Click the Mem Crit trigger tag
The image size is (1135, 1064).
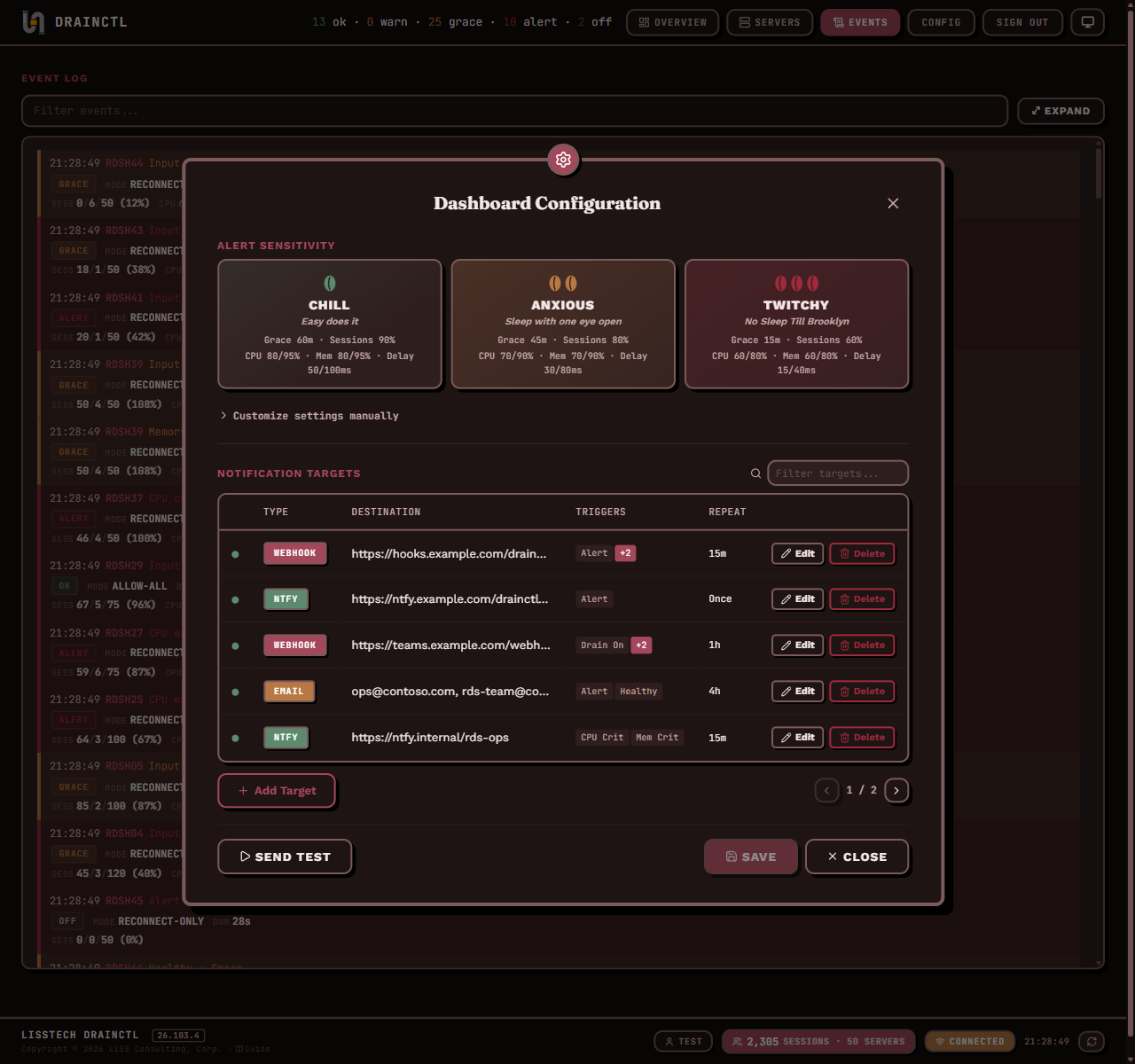[x=657, y=738]
